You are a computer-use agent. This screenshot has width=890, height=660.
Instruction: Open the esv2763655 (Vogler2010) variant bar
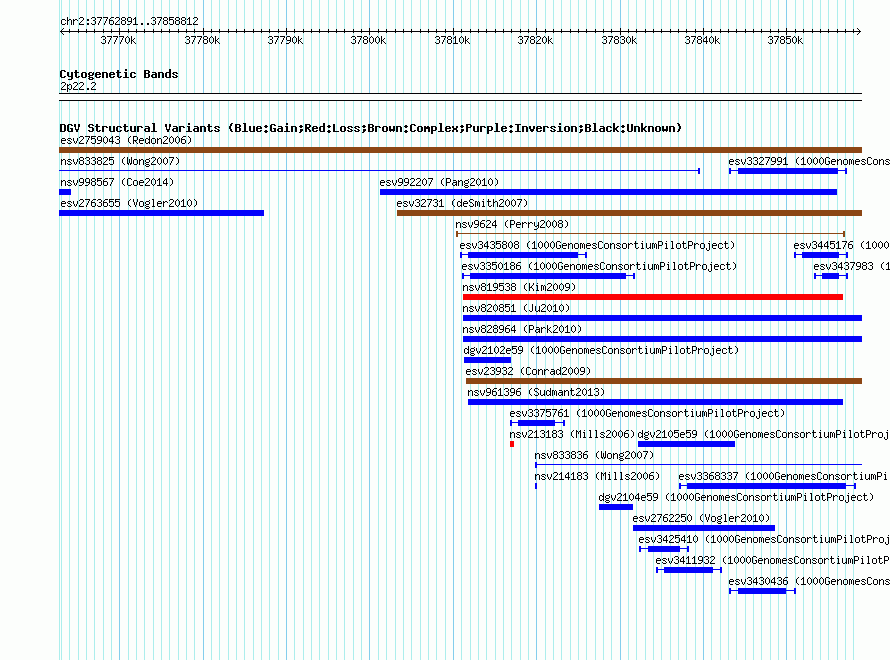pyautogui.click(x=161, y=213)
